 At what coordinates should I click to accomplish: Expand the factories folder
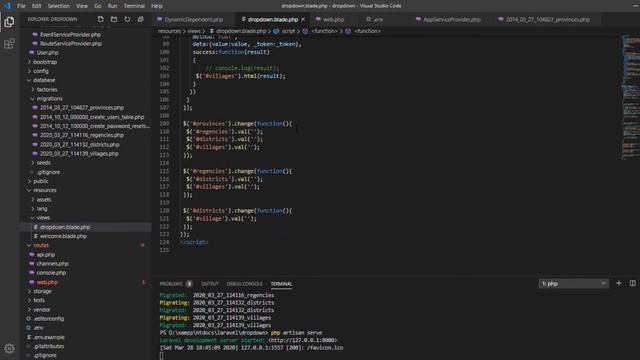(47, 89)
